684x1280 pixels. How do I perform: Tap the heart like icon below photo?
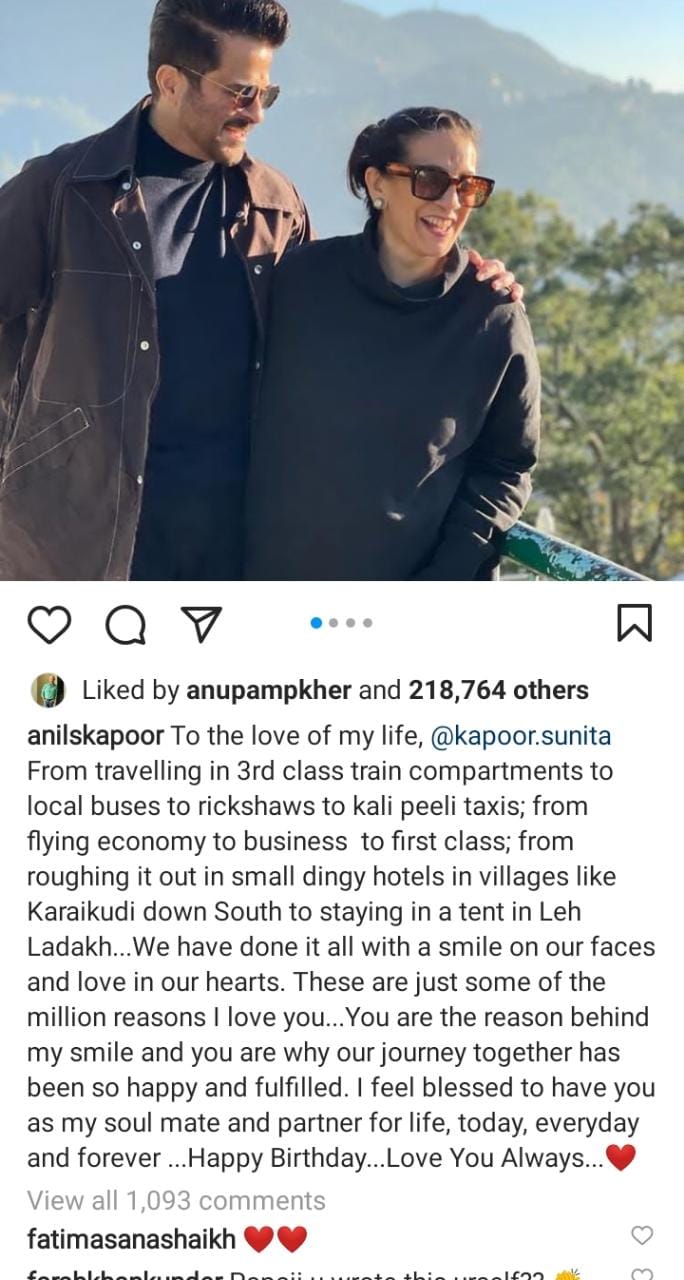[x=49, y=624]
